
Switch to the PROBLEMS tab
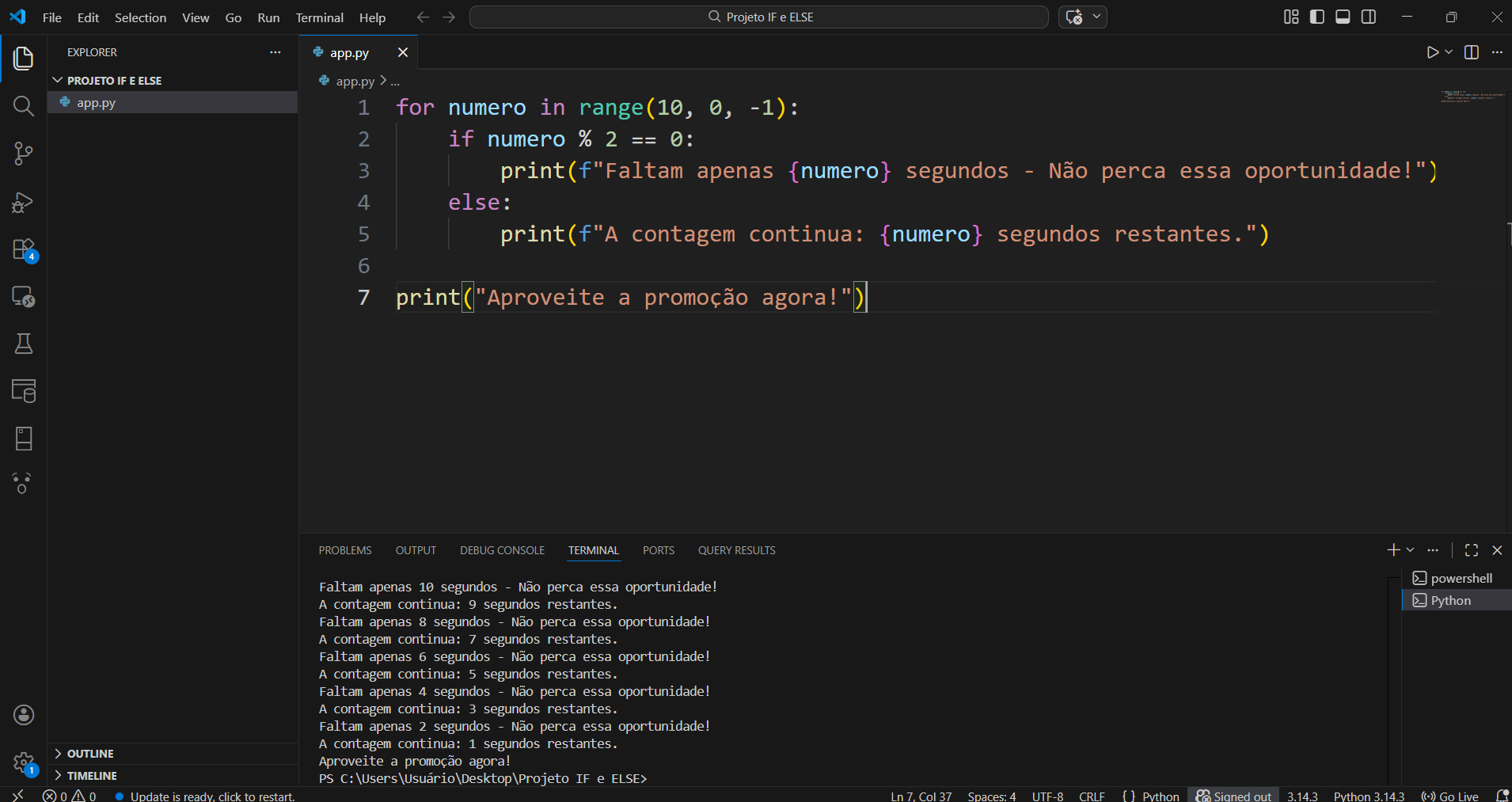click(x=344, y=550)
